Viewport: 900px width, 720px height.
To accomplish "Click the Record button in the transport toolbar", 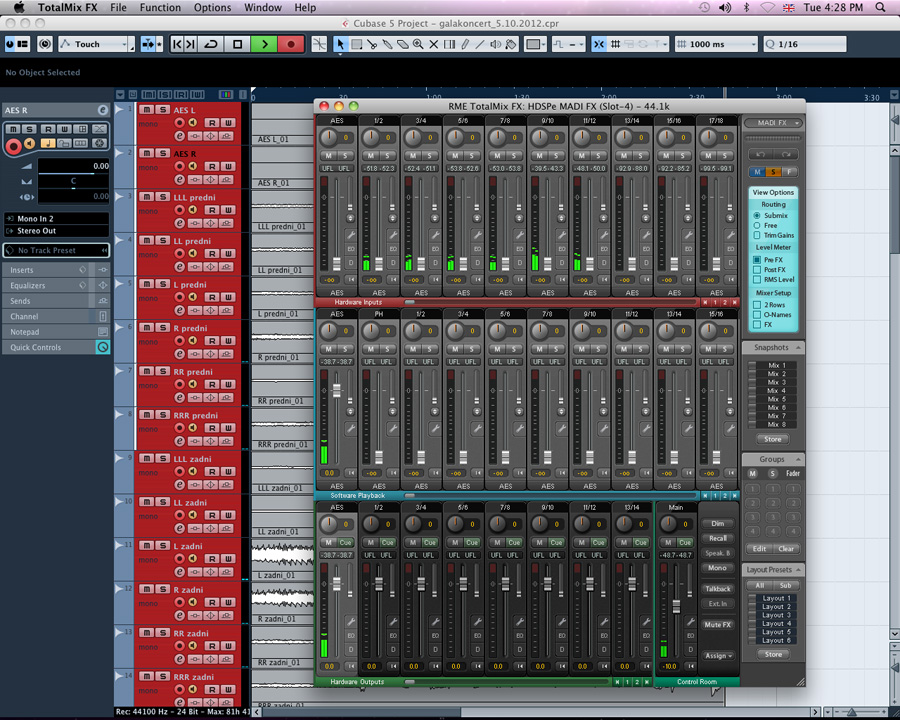I will click(291, 44).
